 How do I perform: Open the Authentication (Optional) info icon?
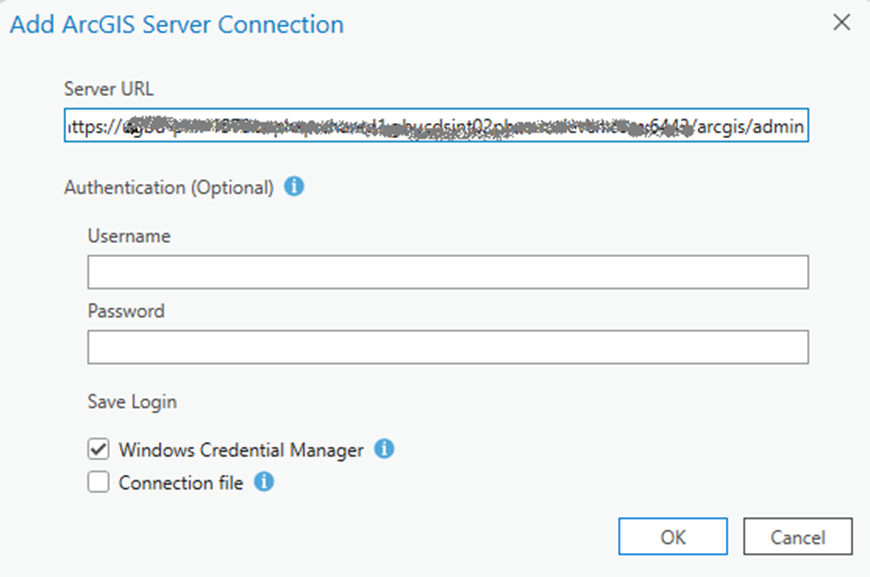coord(294,186)
